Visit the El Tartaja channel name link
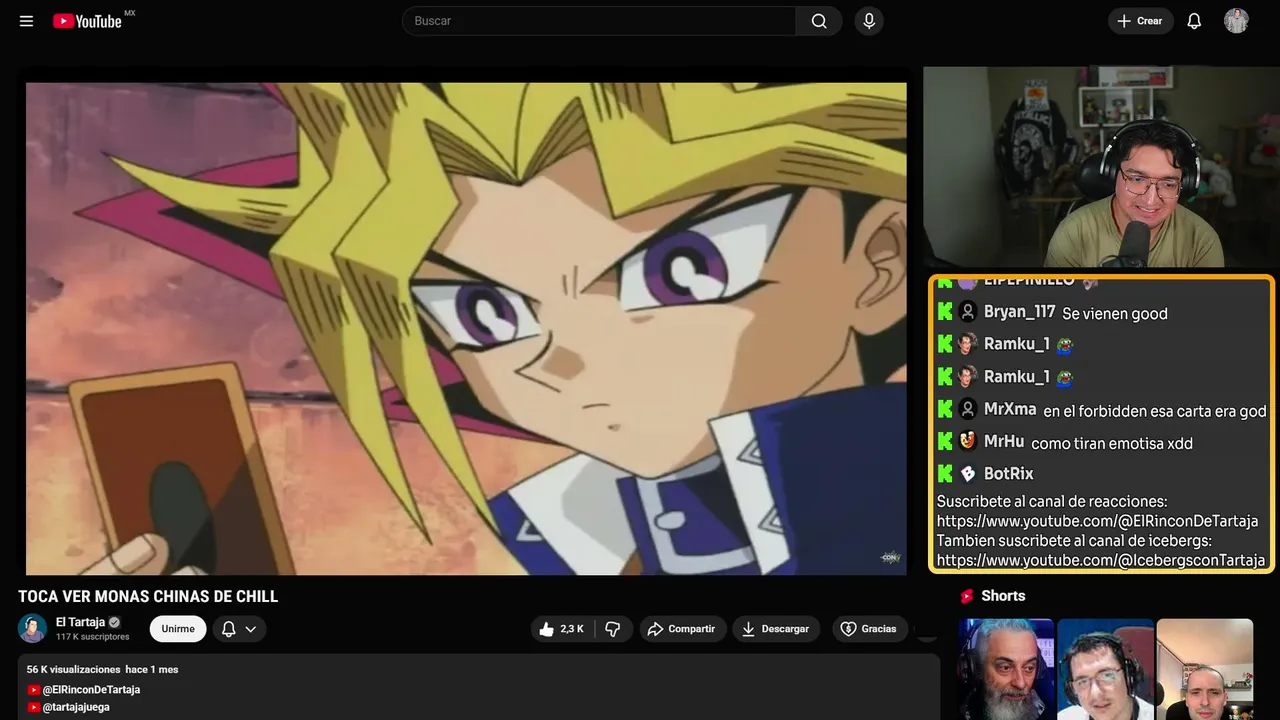Image resolution: width=1280 pixels, height=720 pixels. pyautogui.click(x=80, y=622)
